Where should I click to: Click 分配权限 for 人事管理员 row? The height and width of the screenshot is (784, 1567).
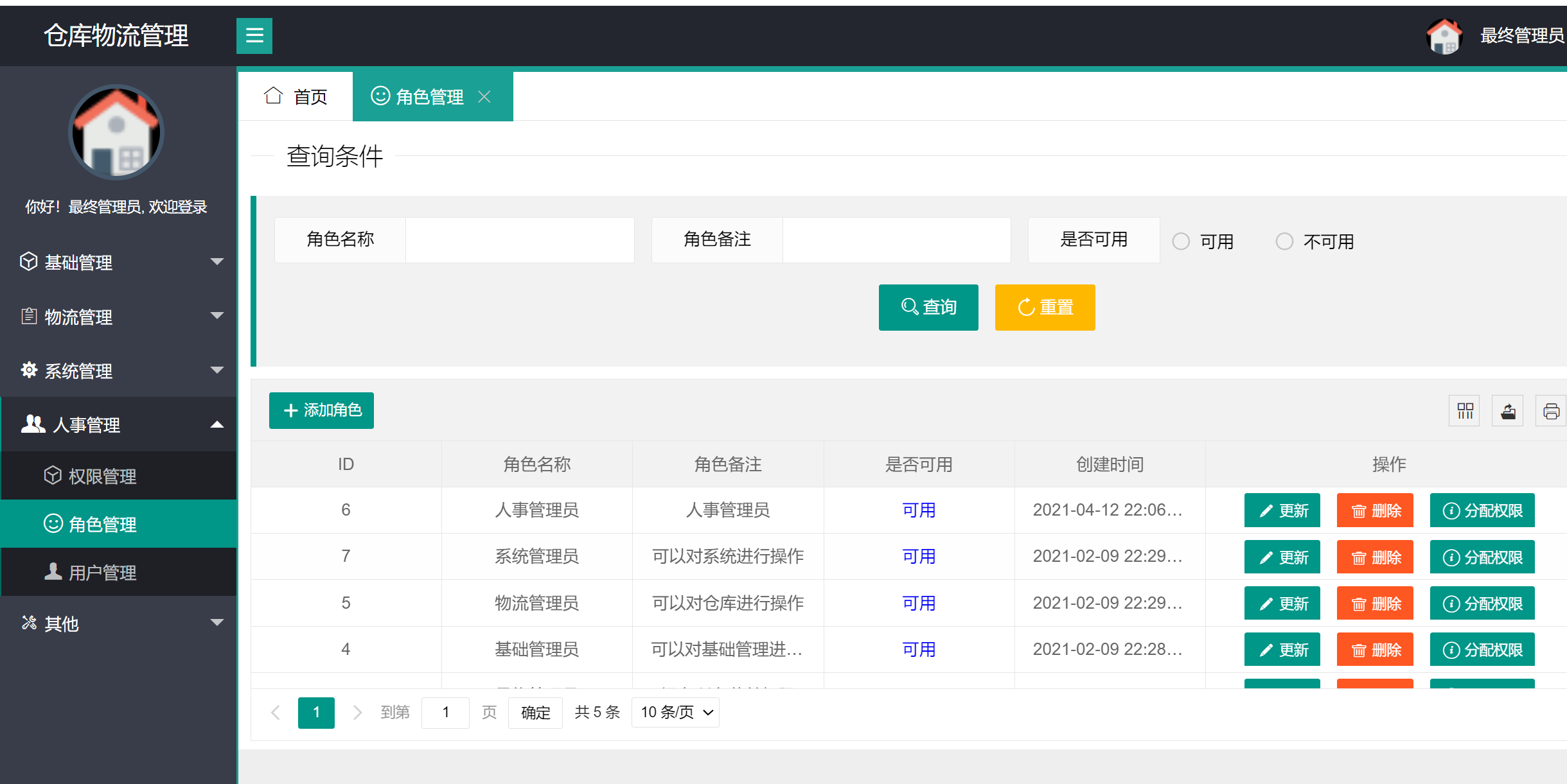tap(1482, 510)
